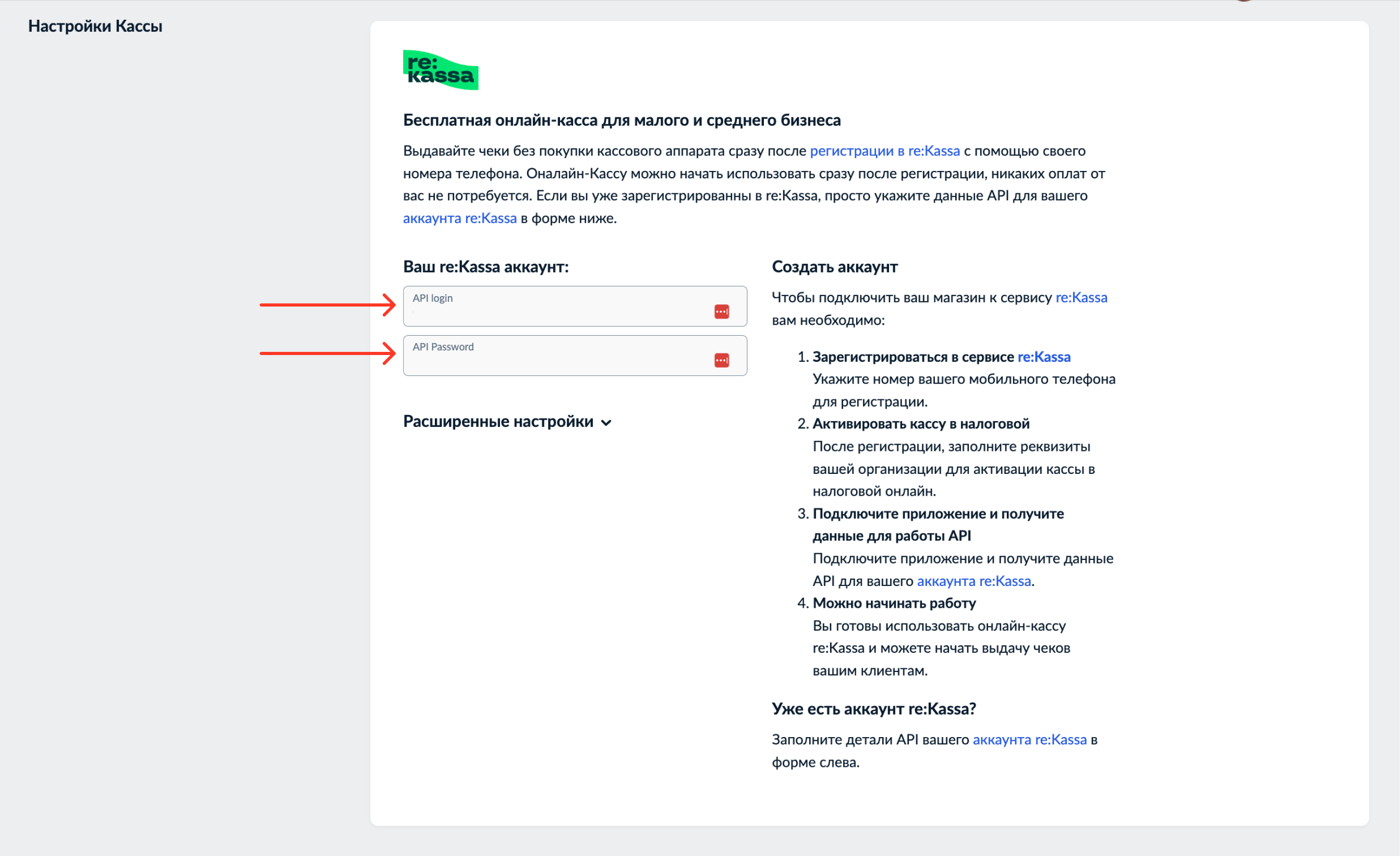Open 'аккаунта re:Kassa' link in step three
The width and height of the screenshot is (1400, 856).
973,581
